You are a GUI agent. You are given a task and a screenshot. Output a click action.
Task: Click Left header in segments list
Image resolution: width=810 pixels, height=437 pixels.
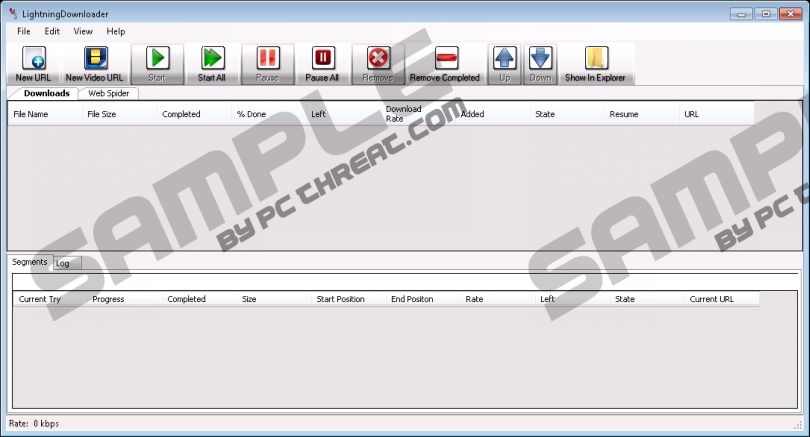[573, 299]
